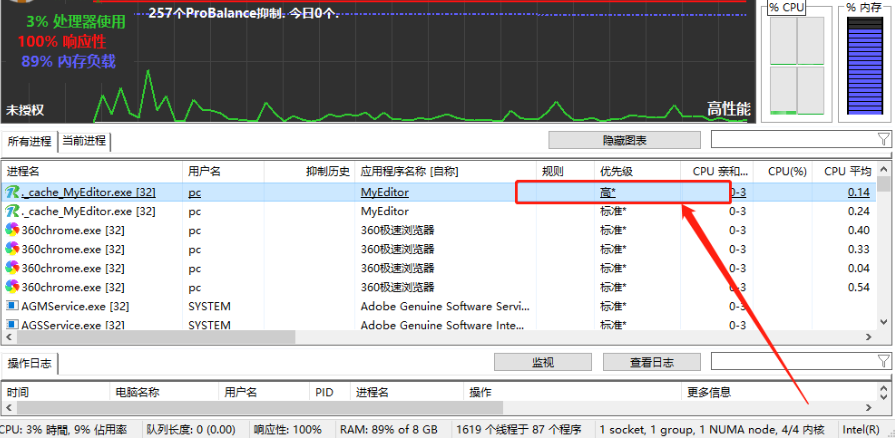The height and width of the screenshot is (440, 895).
Task: Click the SYSTEM user cell for AGMService.exe
Action: tap(209, 306)
